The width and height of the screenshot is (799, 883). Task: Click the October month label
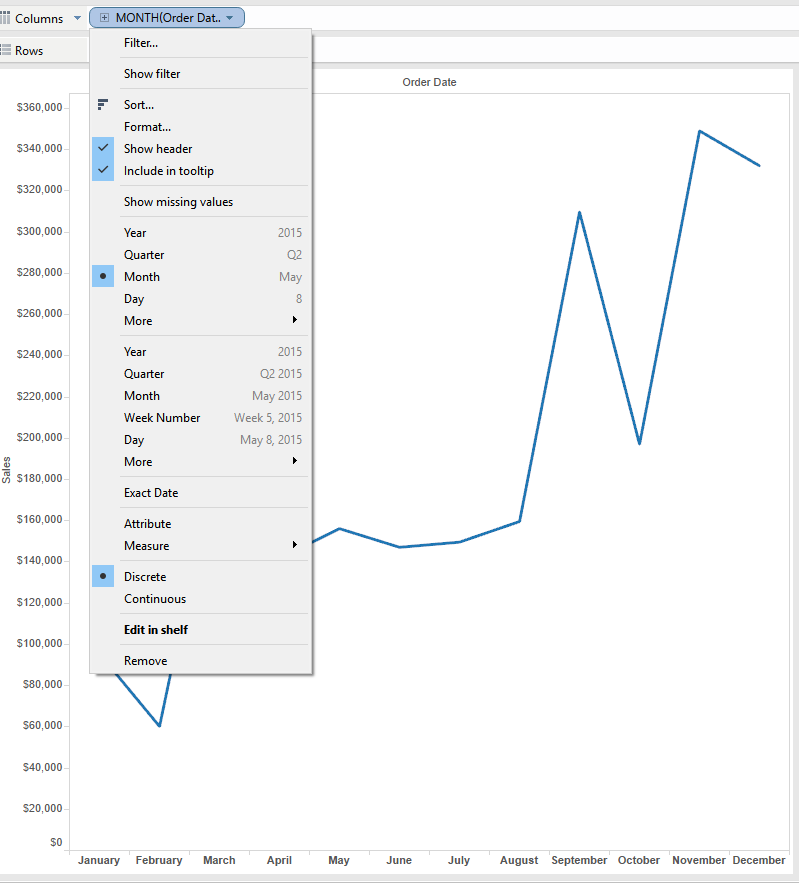pyautogui.click(x=639, y=860)
